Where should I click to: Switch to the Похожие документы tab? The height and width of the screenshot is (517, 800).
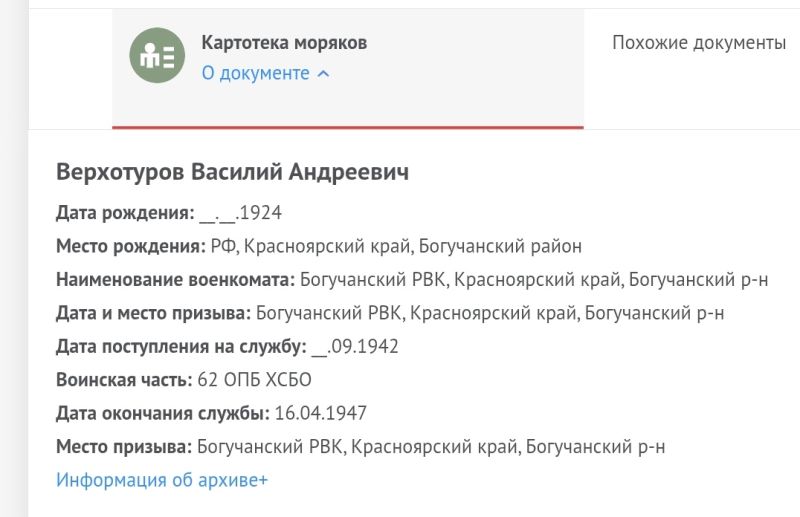pyautogui.click(x=698, y=42)
